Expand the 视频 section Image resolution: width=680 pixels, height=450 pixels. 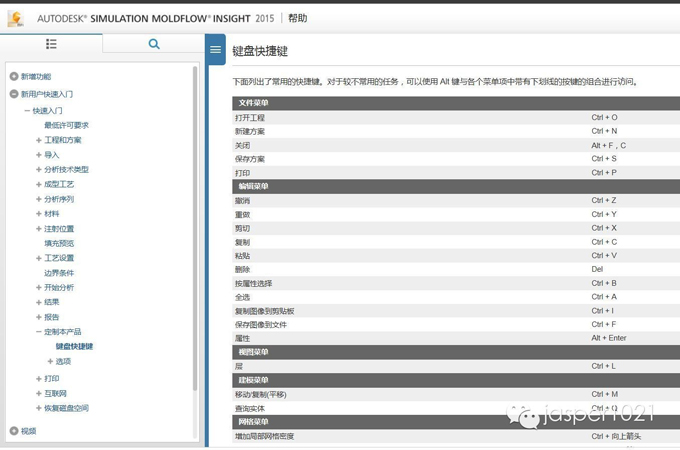[x=14, y=431]
